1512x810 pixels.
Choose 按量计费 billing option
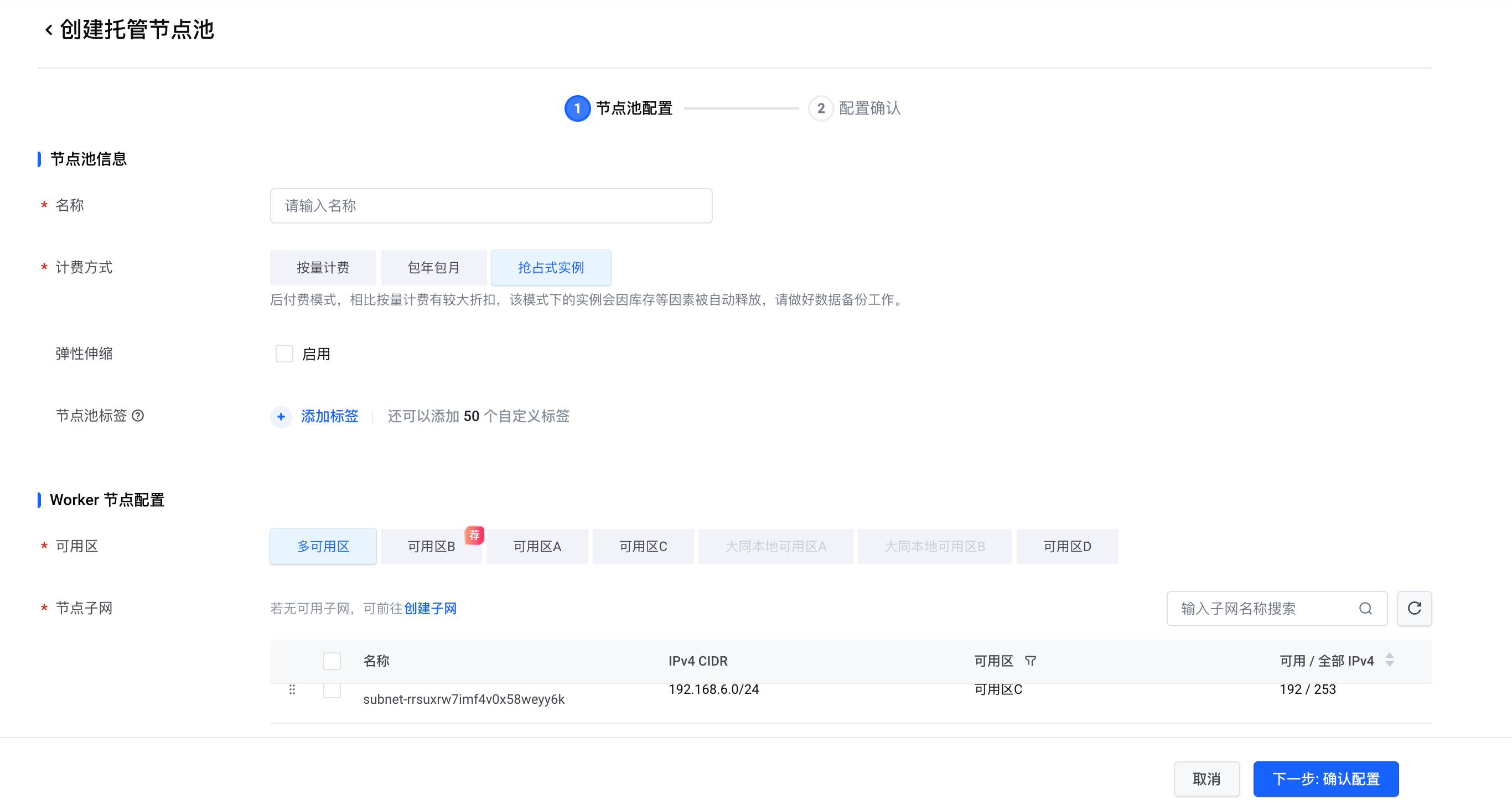click(323, 268)
